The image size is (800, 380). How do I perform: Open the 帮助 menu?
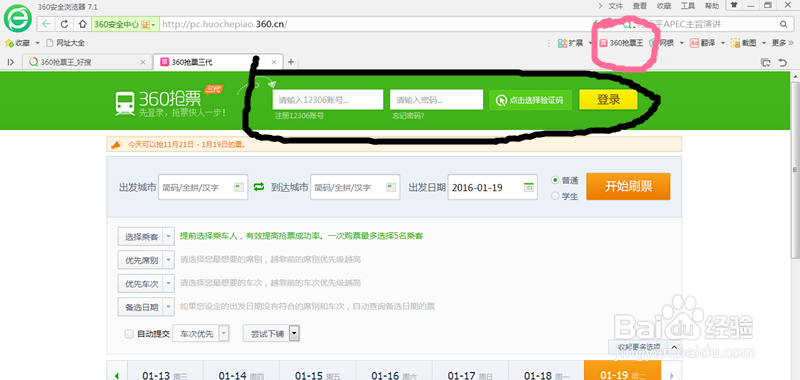712,6
